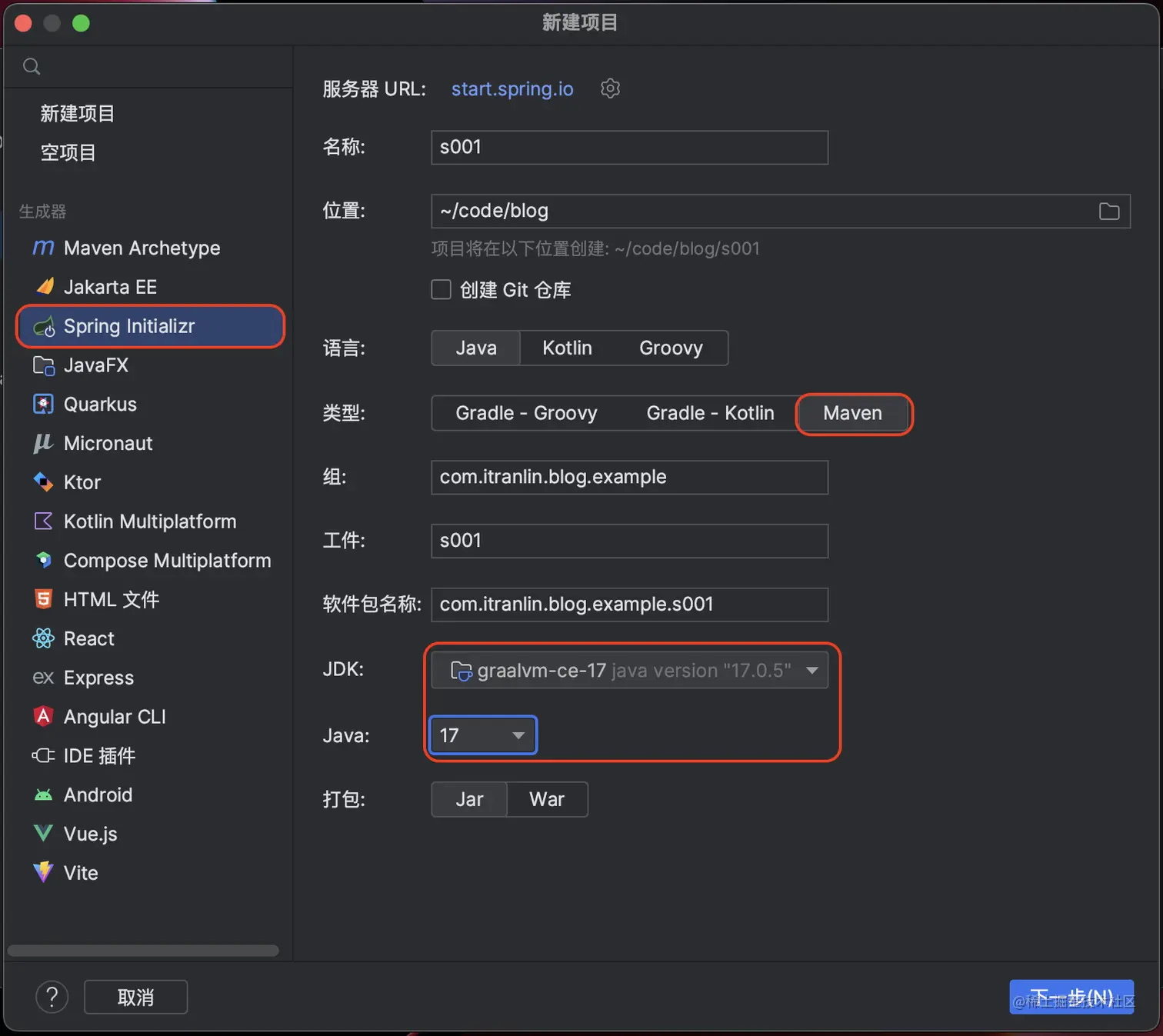Image resolution: width=1163 pixels, height=1036 pixels.
Task: Select the Spring Initializr generator label
Action: 129,326
